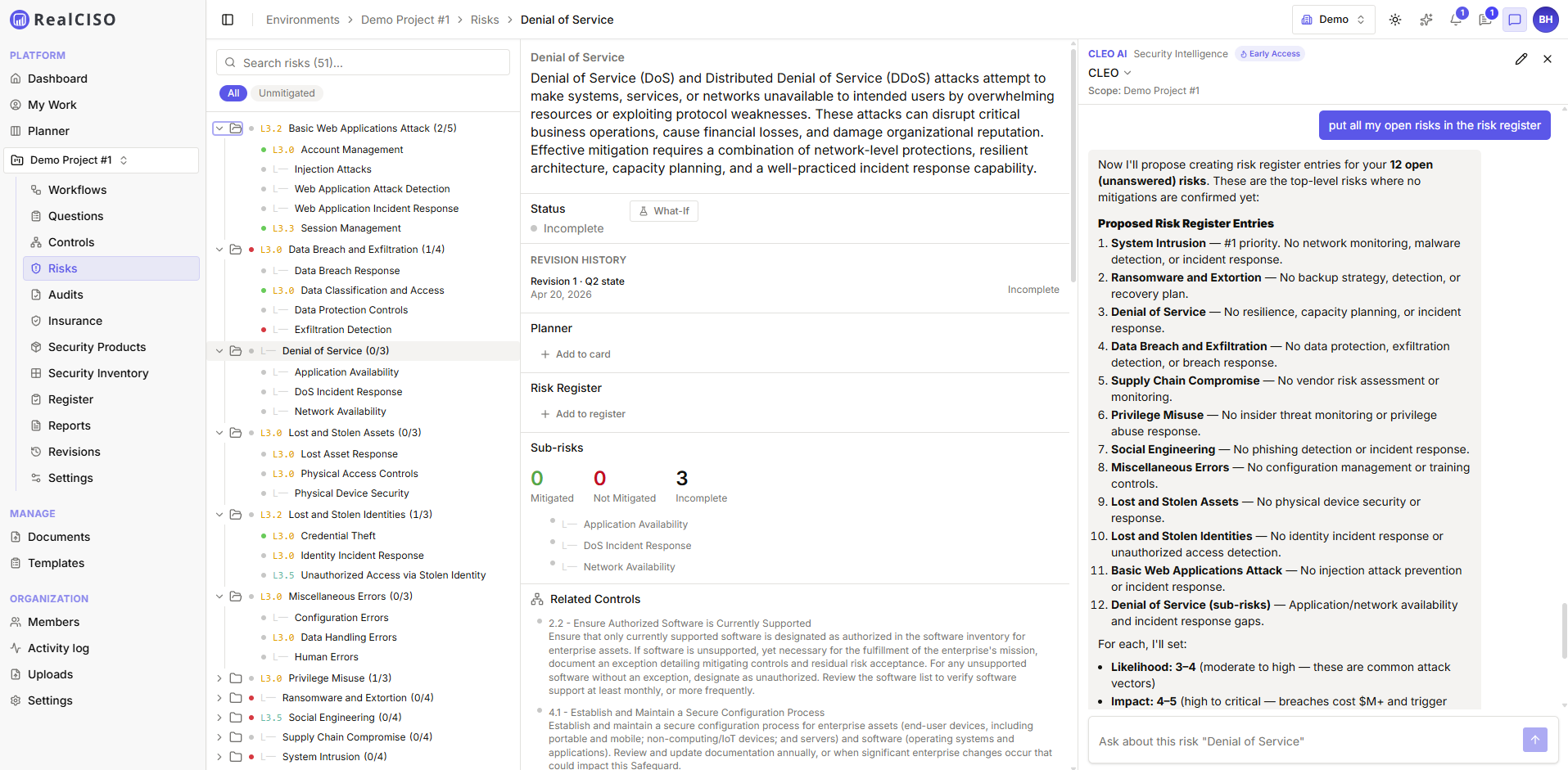This screenshot has height=770, width=1568.
Task: Collapse the Basic Web Applications Attack group
Action: pyautogui.click(x=219, y=128)
